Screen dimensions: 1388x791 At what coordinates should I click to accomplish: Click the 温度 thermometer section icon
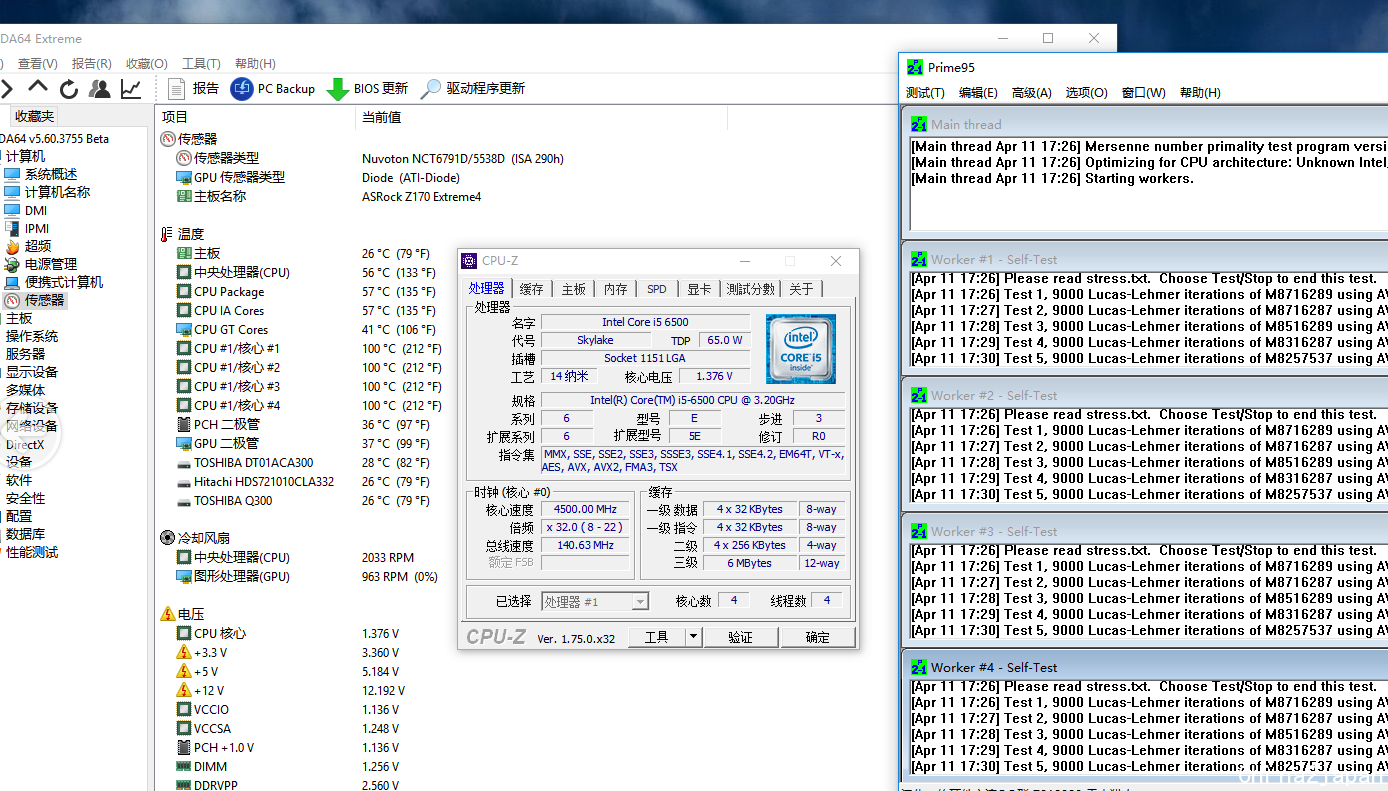pyautogui.click(x=167, y=234)
